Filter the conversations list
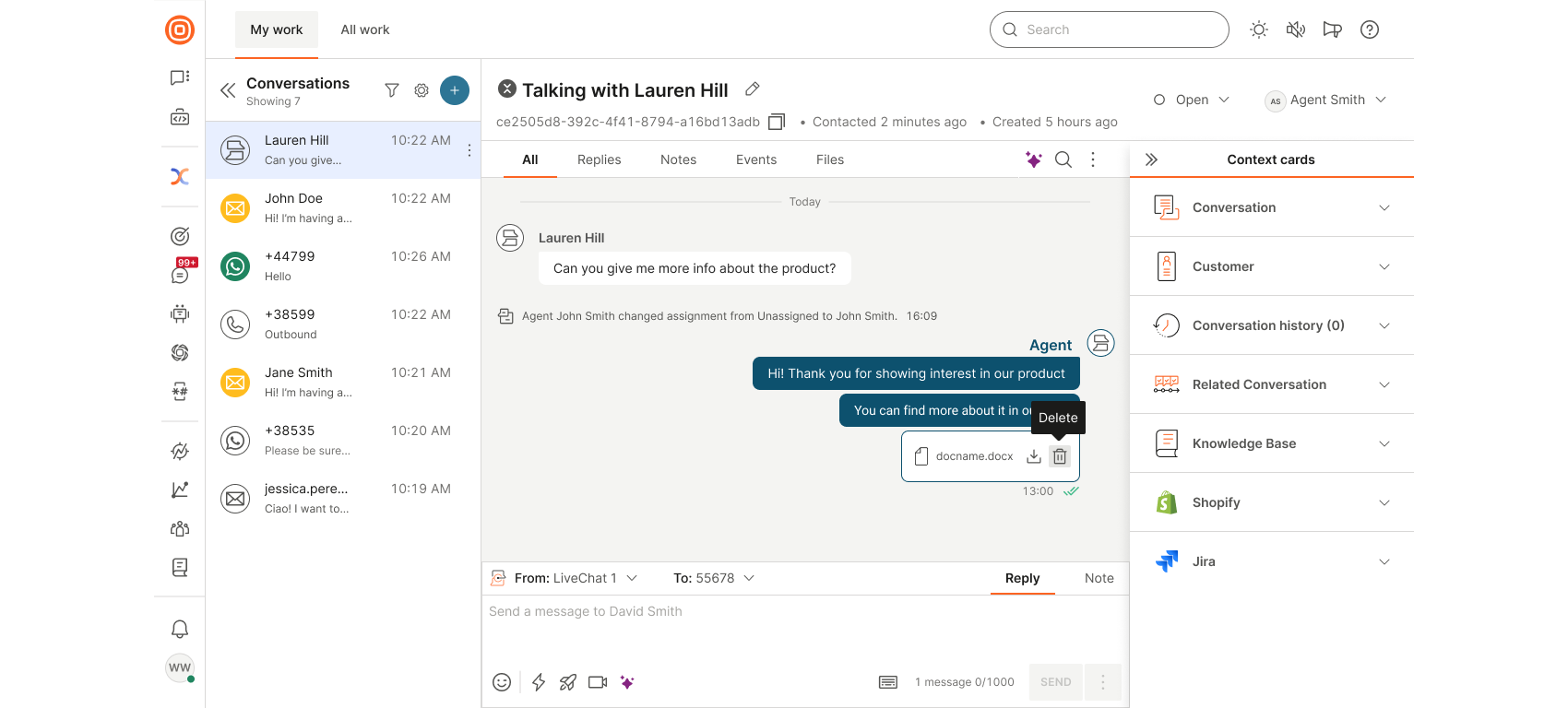This screenshot has width=1568, height=708. pyautogui.click(x=392, y=90)
